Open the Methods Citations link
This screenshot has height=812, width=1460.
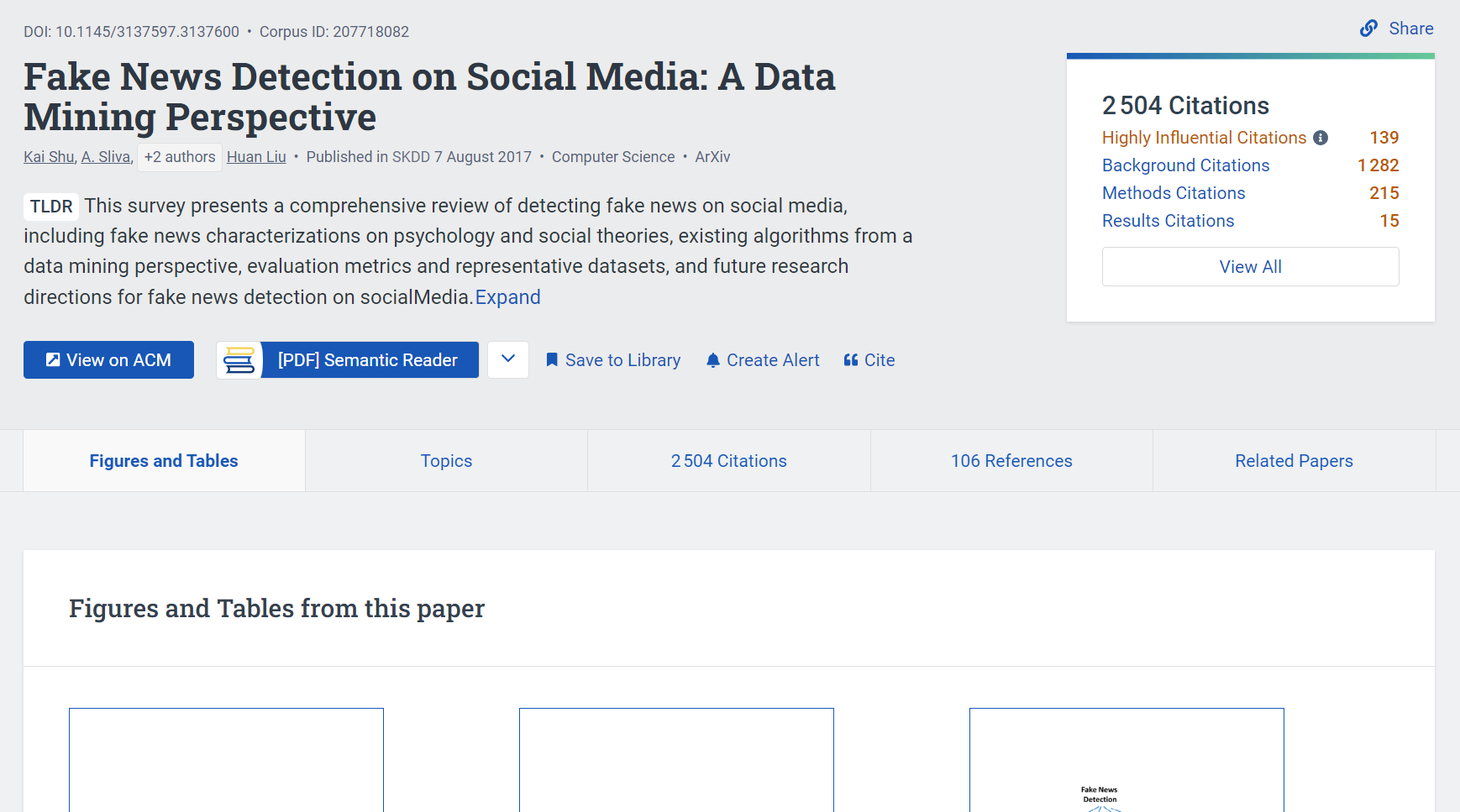click(1174, 193)
